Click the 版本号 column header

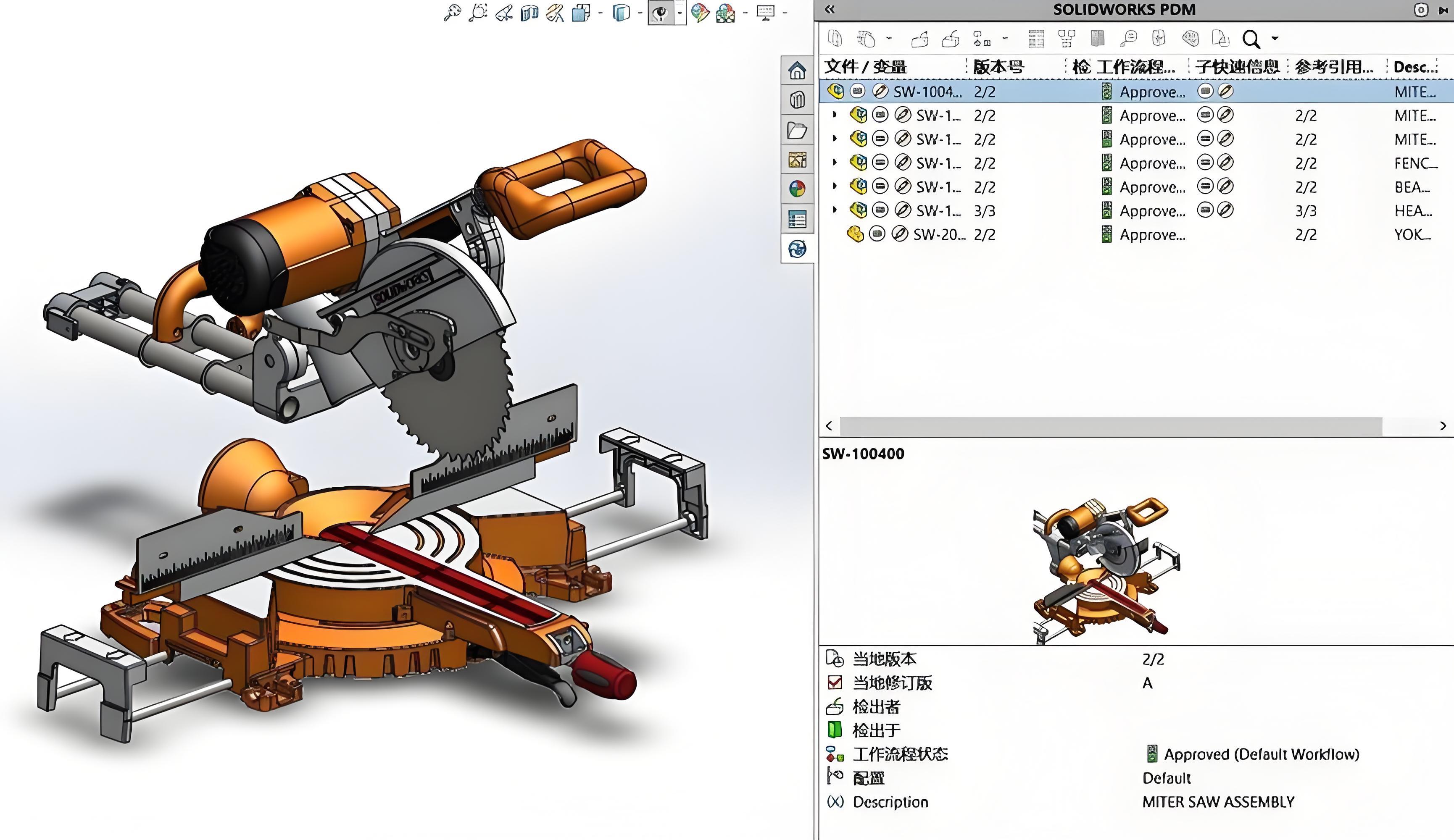(998, 67)
